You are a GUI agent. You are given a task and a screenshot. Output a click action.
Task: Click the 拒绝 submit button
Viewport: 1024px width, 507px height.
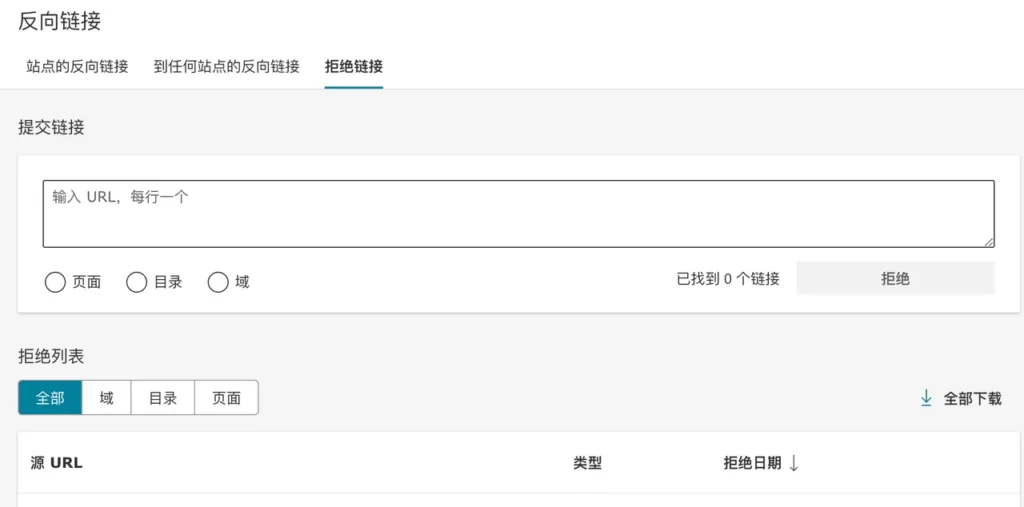coord(895,279)
